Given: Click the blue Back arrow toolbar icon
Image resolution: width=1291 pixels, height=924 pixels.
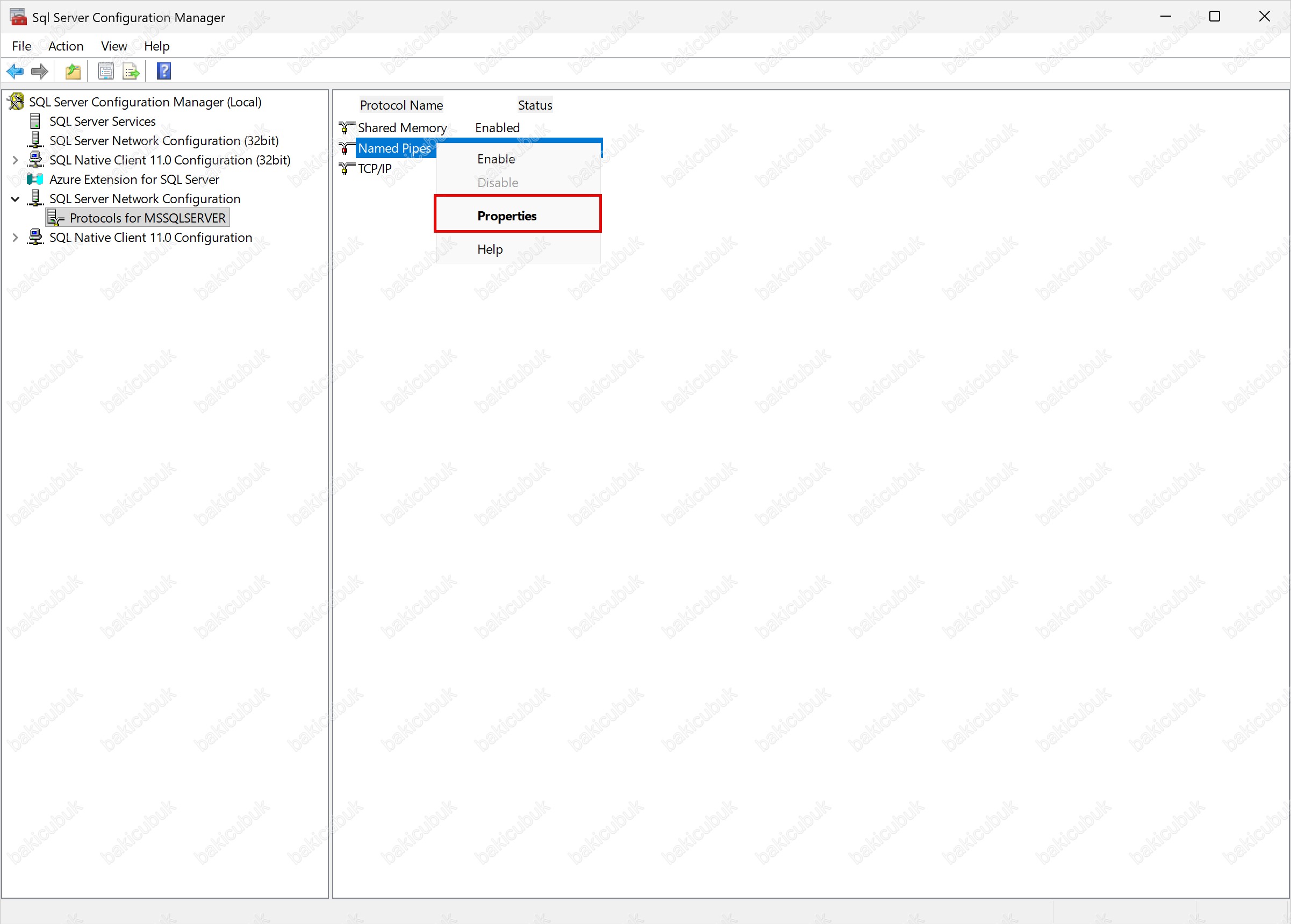Looking at the screenshot, I should [15, 71].
